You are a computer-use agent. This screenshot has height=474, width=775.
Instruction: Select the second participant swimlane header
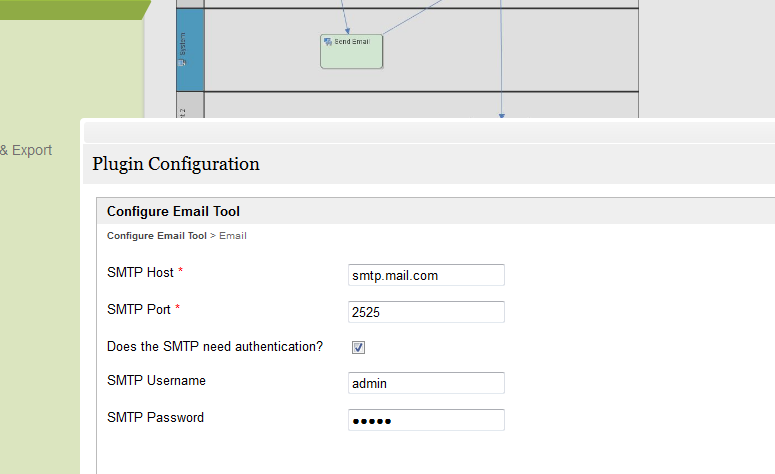(x=189, y=106)
